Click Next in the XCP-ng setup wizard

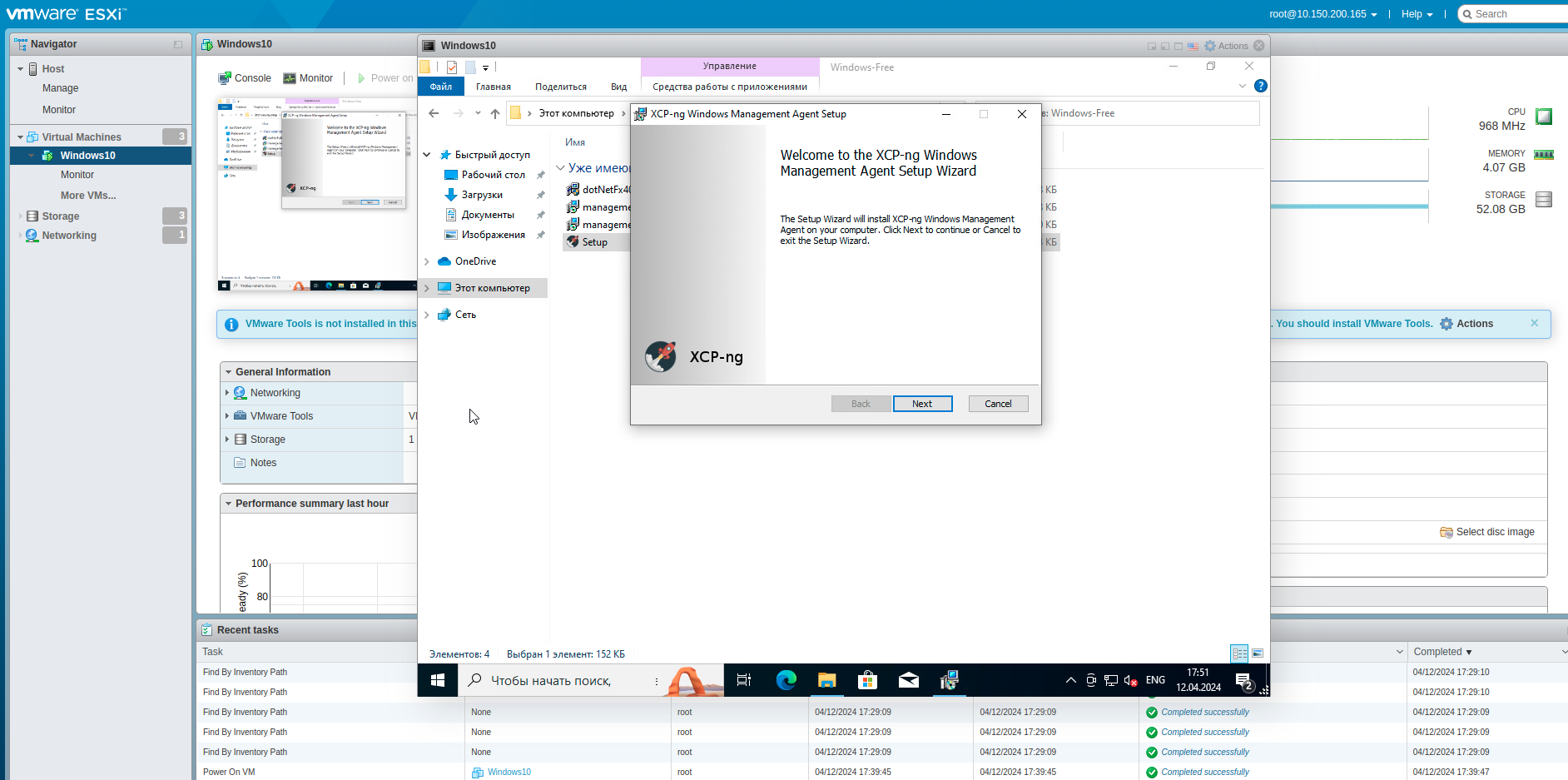click(922, 404)
